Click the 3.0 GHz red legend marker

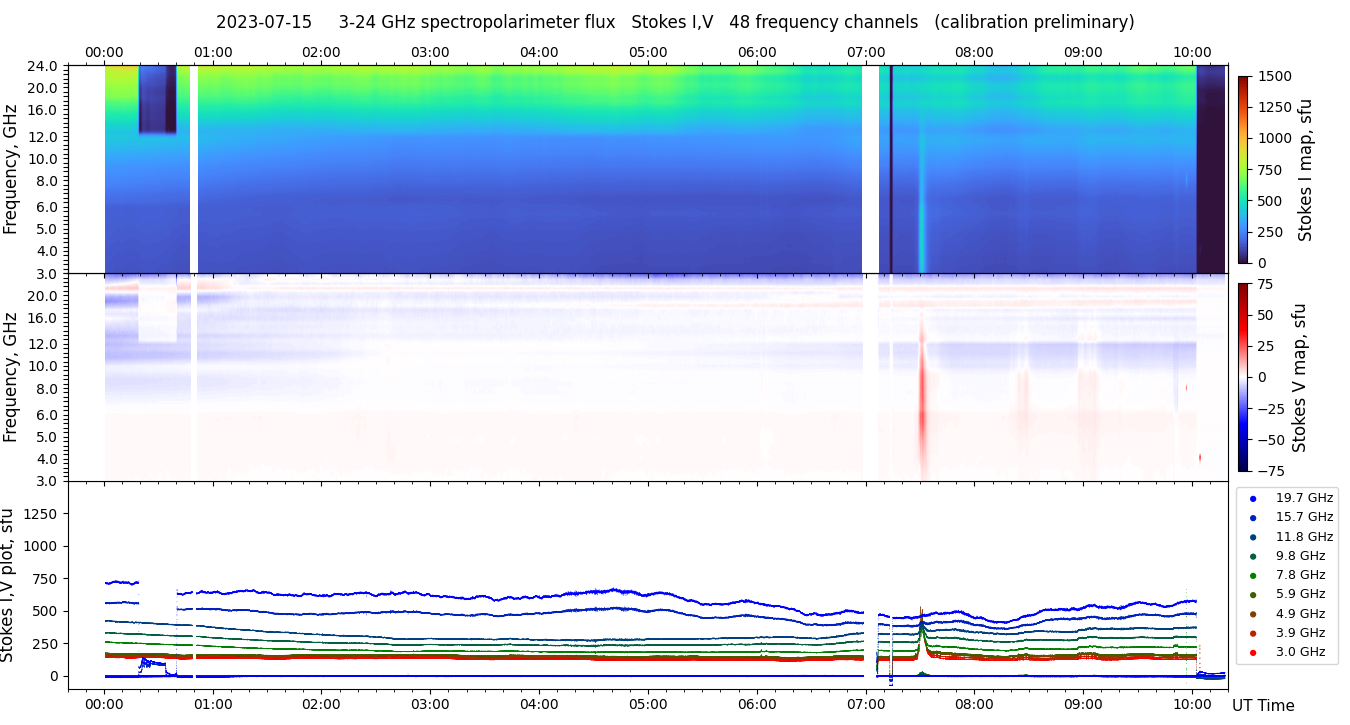(1253, 652)
